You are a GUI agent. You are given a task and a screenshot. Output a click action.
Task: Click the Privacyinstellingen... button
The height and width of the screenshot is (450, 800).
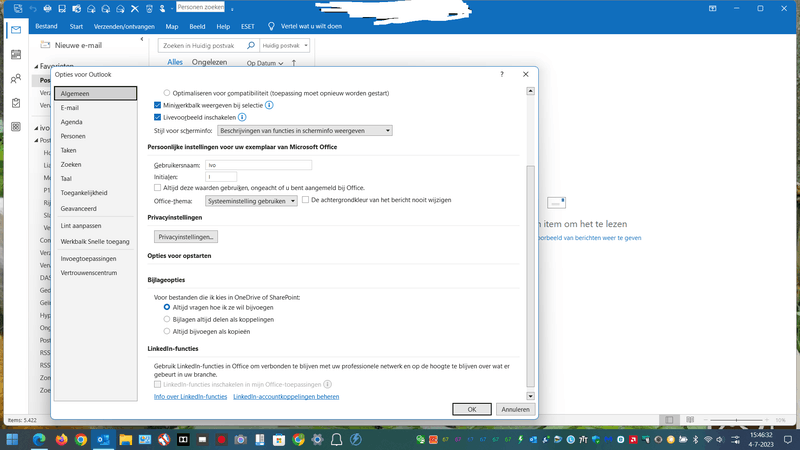(186, 237)
